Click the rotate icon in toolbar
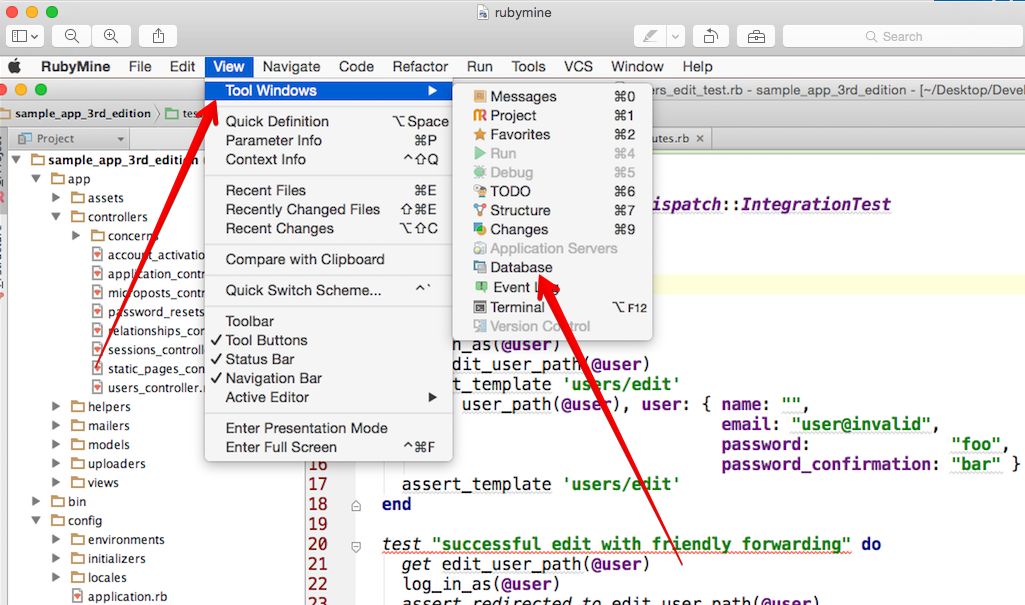The height and width of the screenshot is (605, 1025). [711, 37]
